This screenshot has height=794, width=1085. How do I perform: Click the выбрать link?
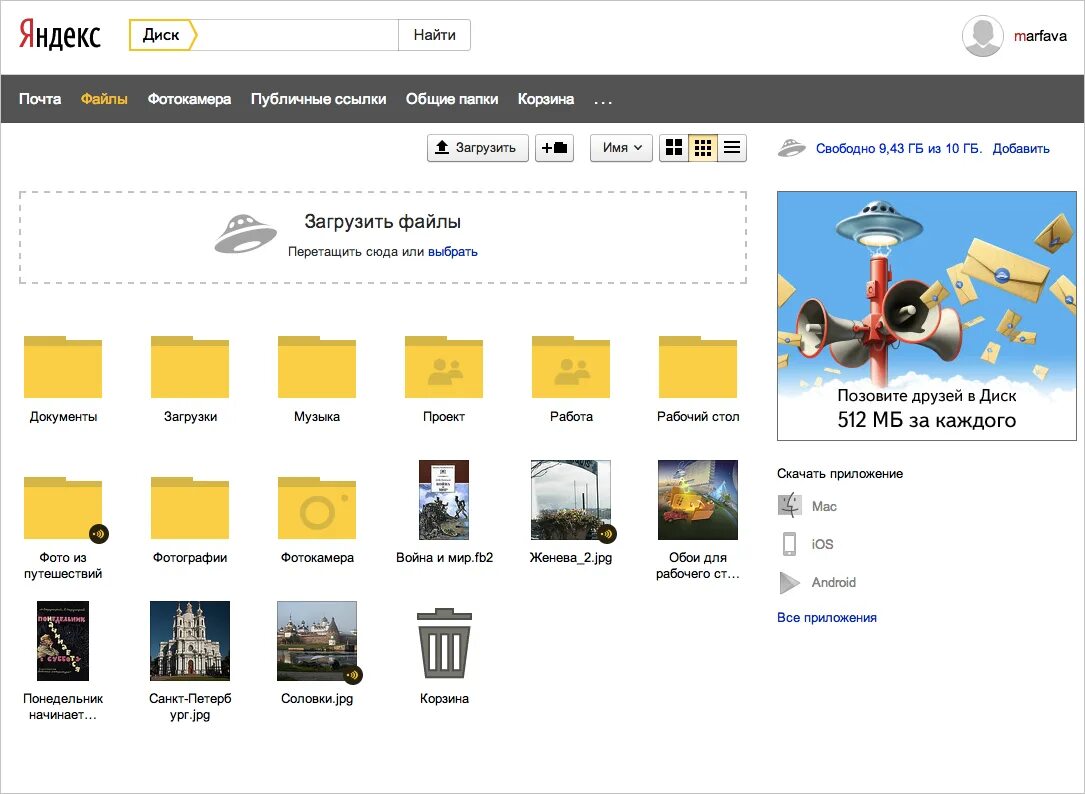(x=453, y=251)
